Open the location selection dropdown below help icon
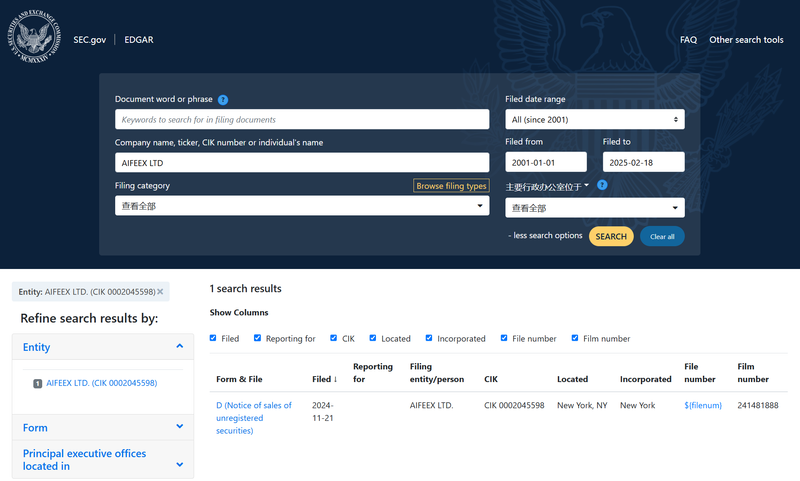This screenshot has height=481, width=800. 595,208
